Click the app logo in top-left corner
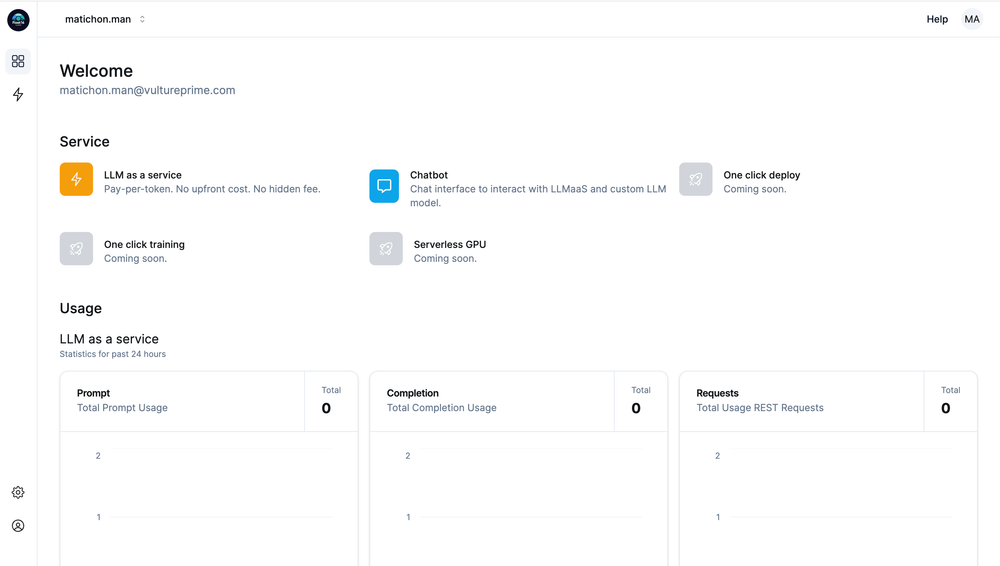1000x566 pixels. pos(18,20)
